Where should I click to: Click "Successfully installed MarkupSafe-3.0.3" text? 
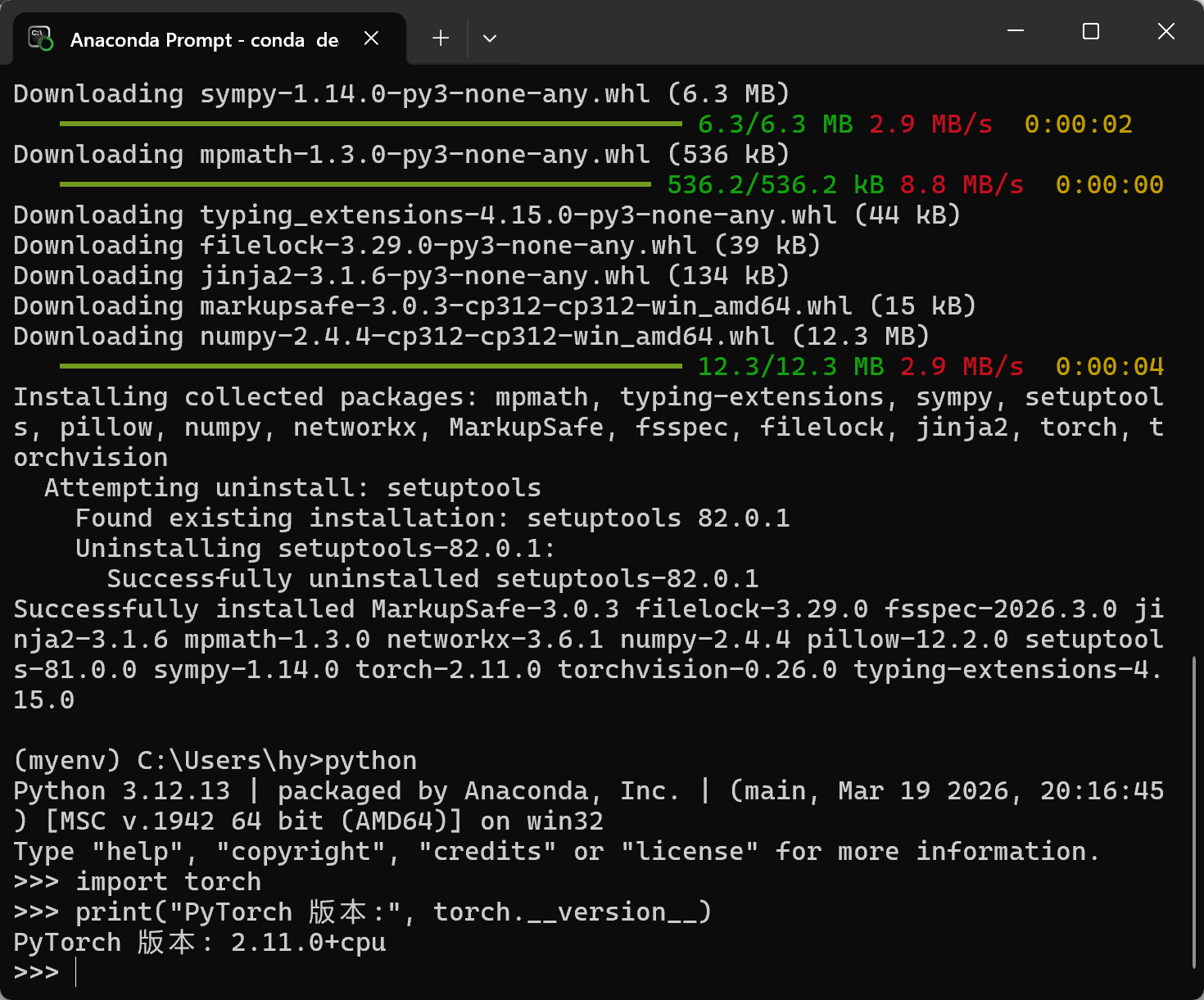[x=316, y=609]
